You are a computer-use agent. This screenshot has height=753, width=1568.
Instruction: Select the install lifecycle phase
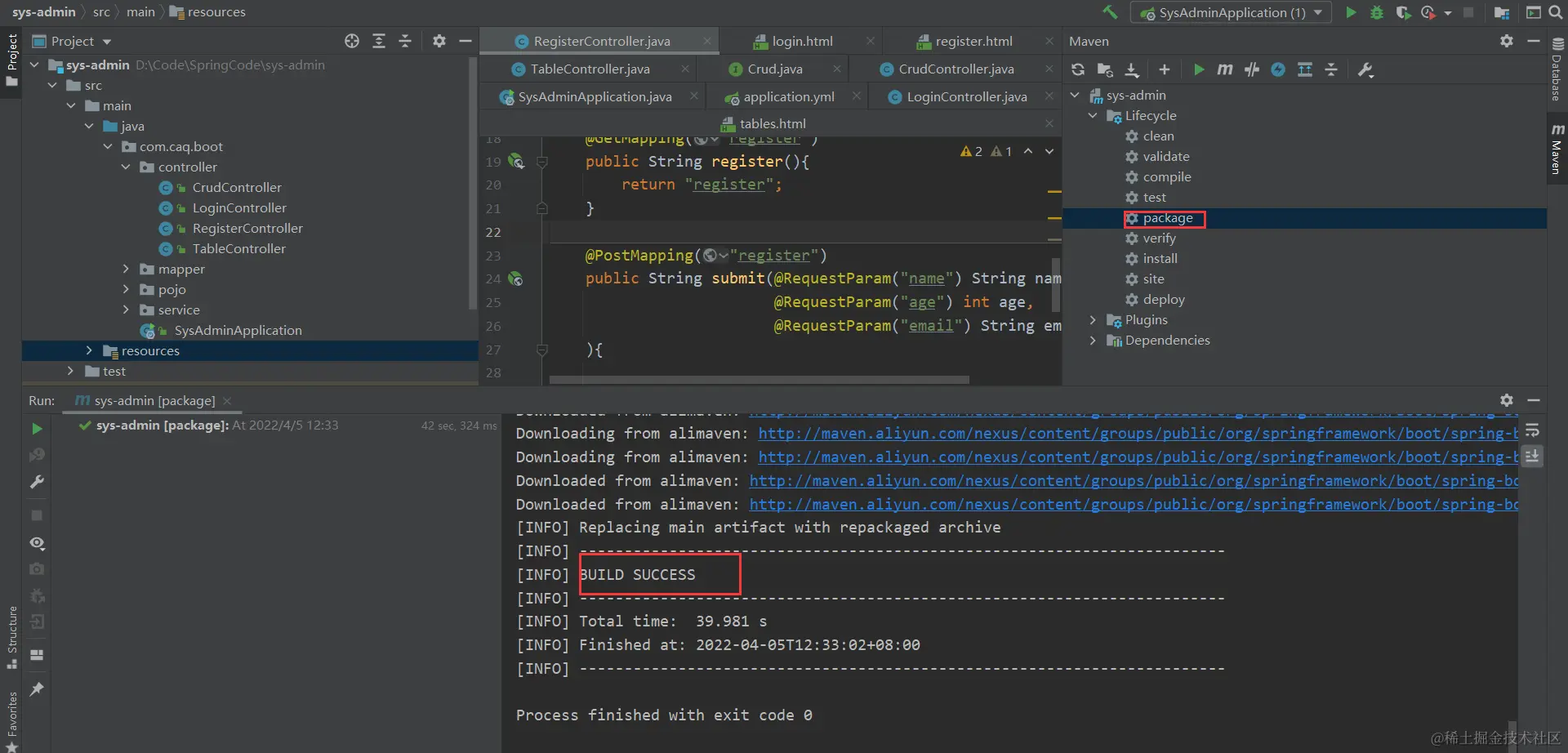pyautogui.click(x=1160, y=259)
